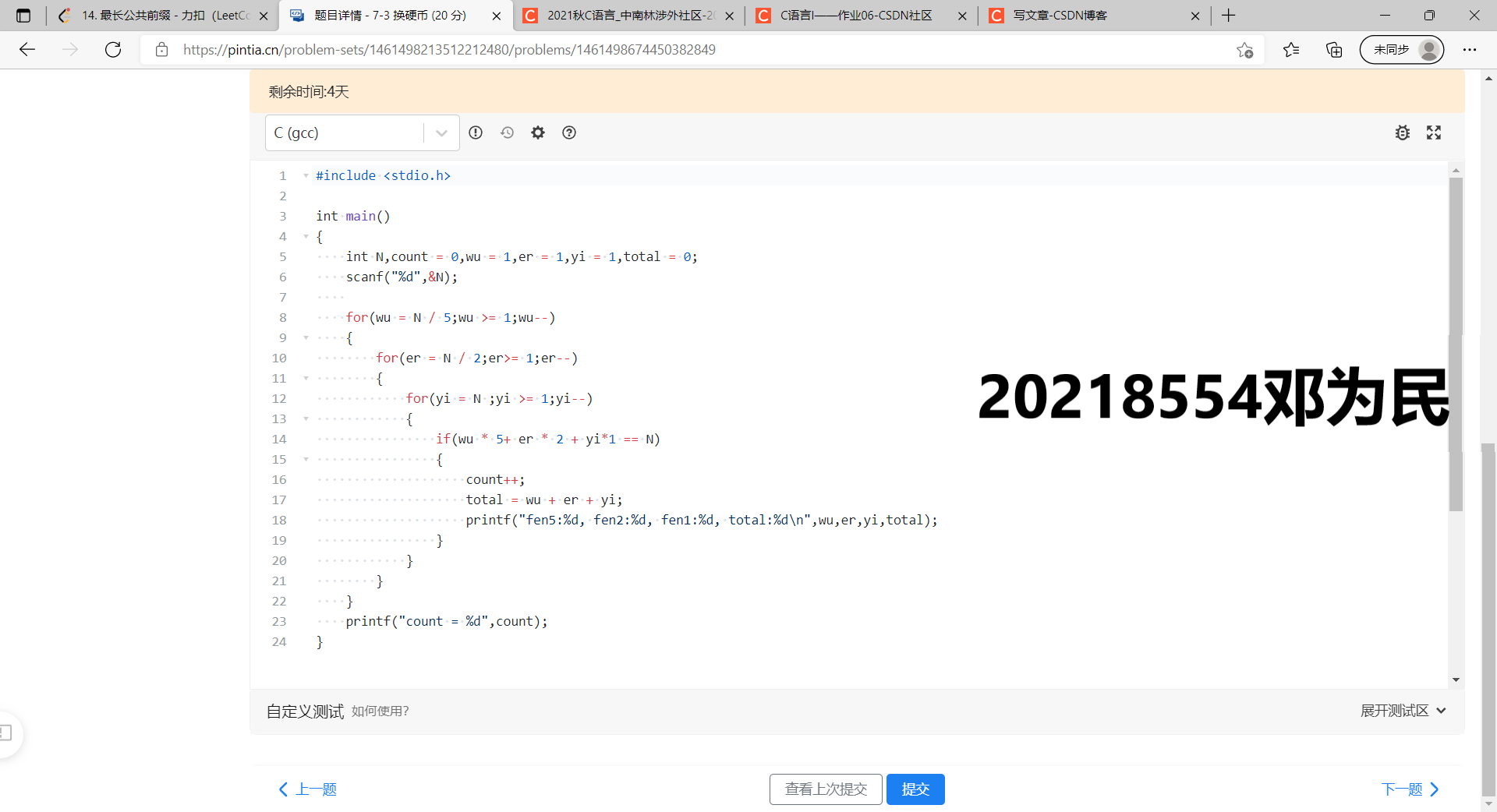Open editor settings gear icon
Screen dimensions: 1497x812
click(x=538, y=132)
